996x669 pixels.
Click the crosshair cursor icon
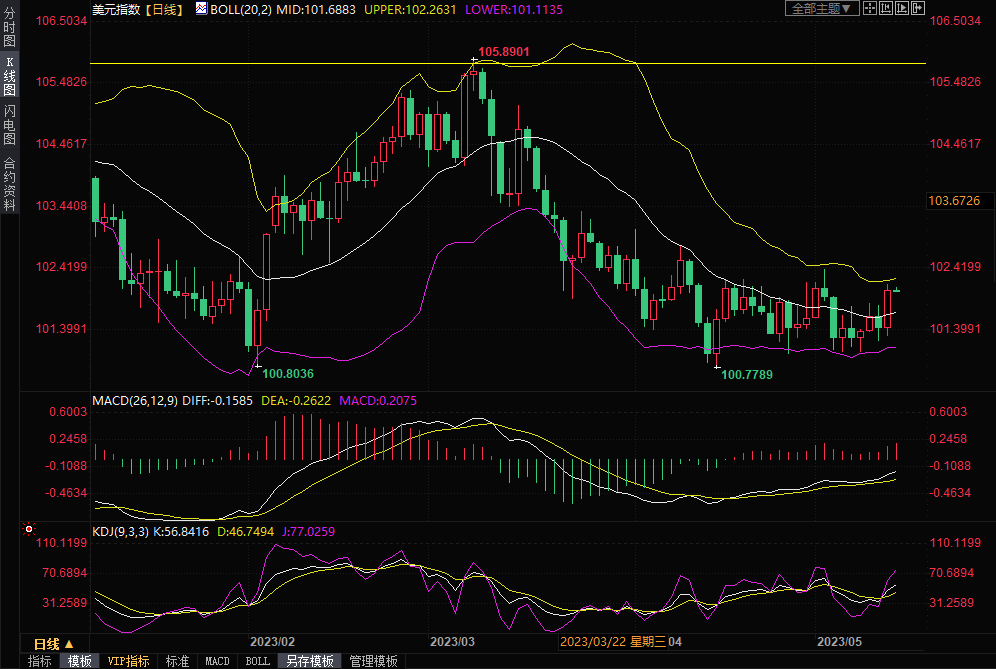coord(870,9)
